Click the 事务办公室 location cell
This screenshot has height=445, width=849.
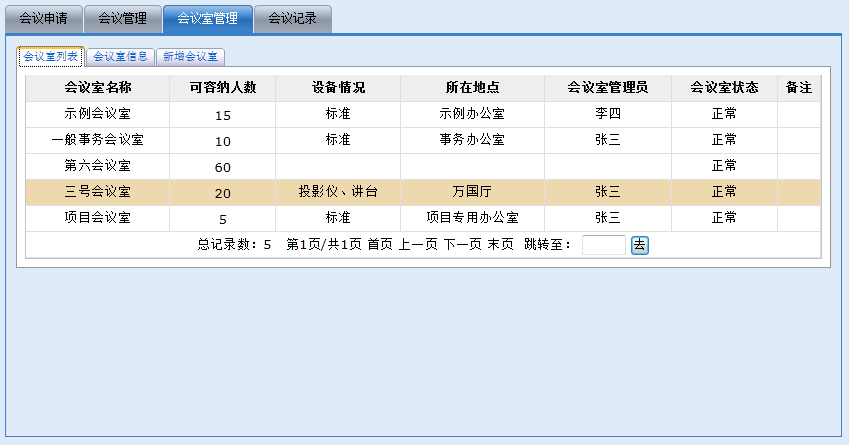point(472,140)
